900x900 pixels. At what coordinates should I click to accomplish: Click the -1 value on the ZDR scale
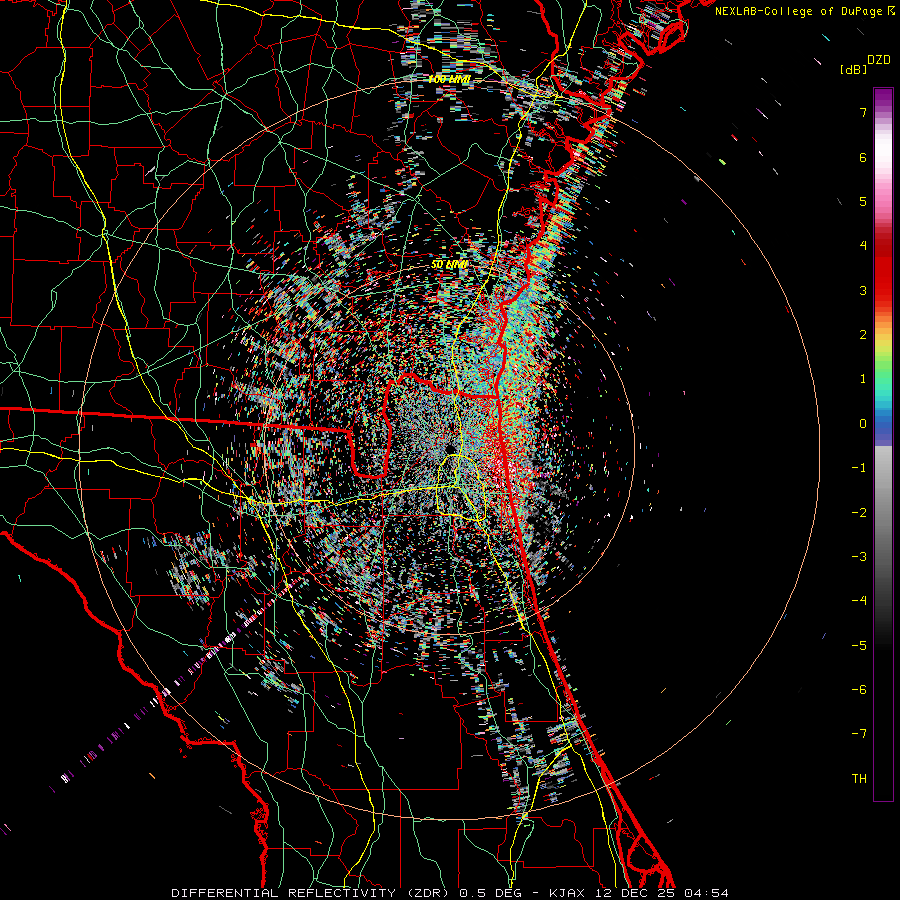tap(859, 468)
